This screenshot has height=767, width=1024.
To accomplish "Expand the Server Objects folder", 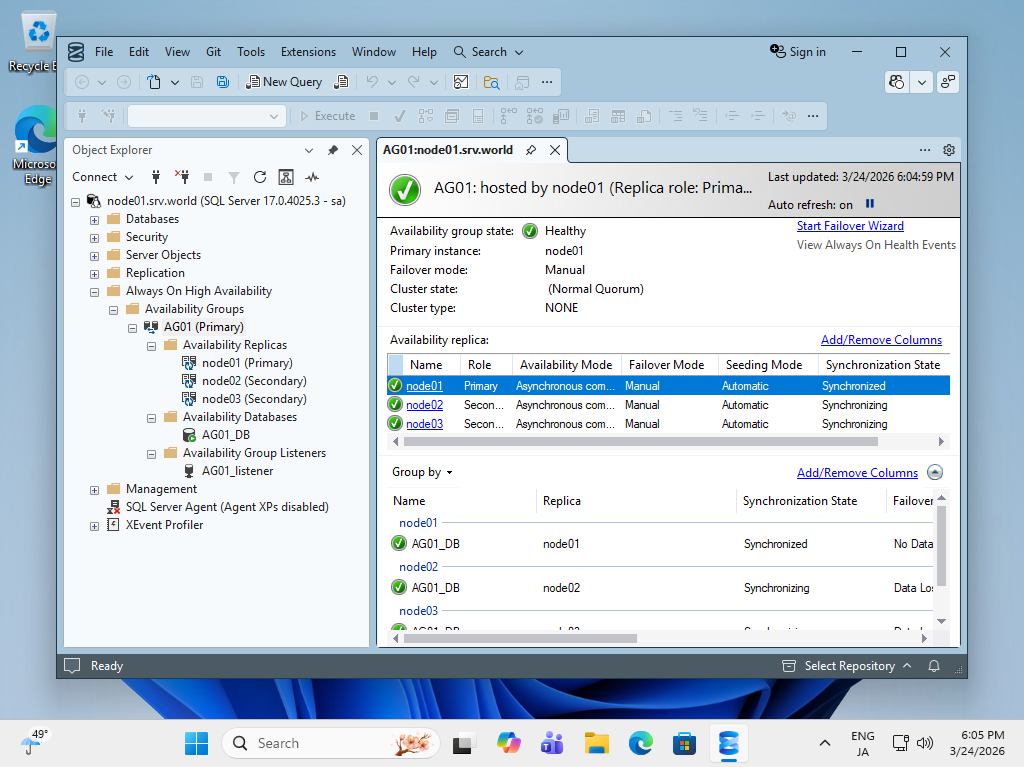I will 95,256.
